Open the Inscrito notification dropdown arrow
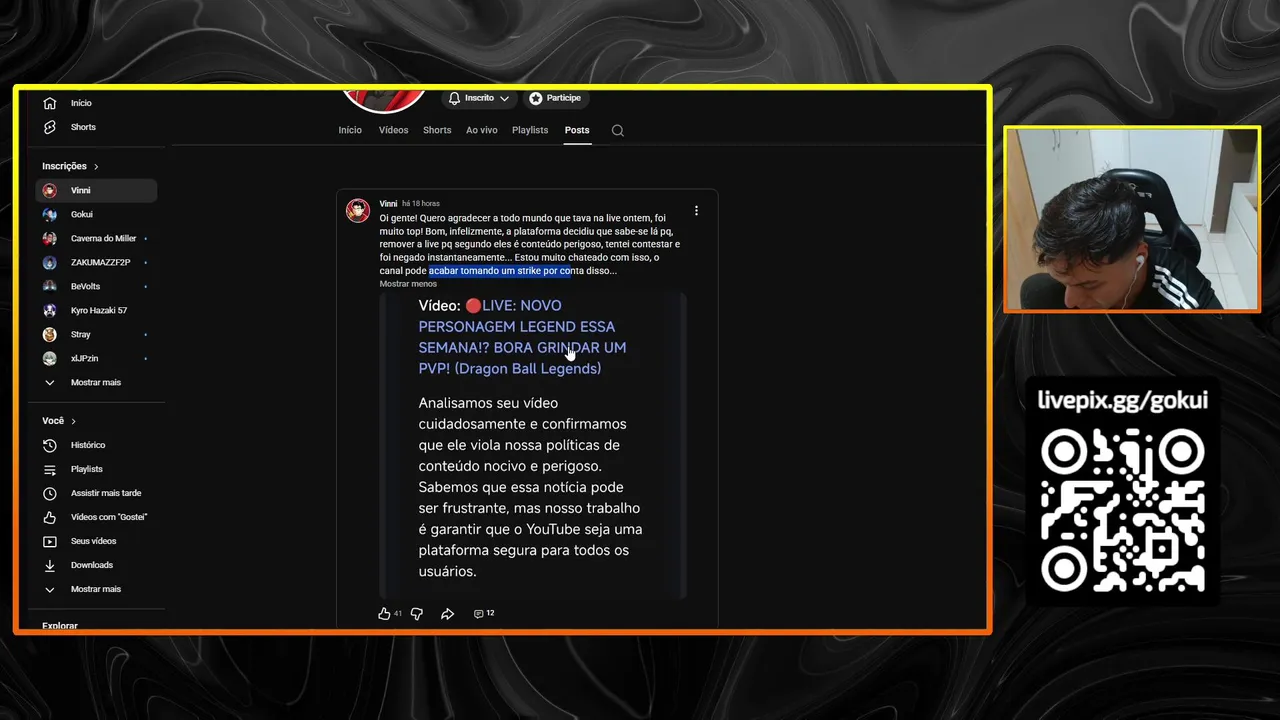This screenshot has width=1280, height=720. [x=504, y=98]
